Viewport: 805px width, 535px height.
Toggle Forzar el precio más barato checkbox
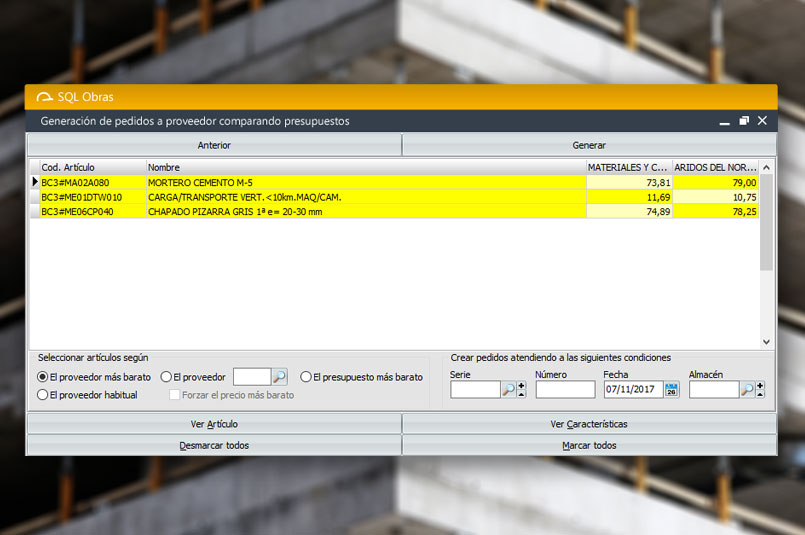click(x=175, y=395)
